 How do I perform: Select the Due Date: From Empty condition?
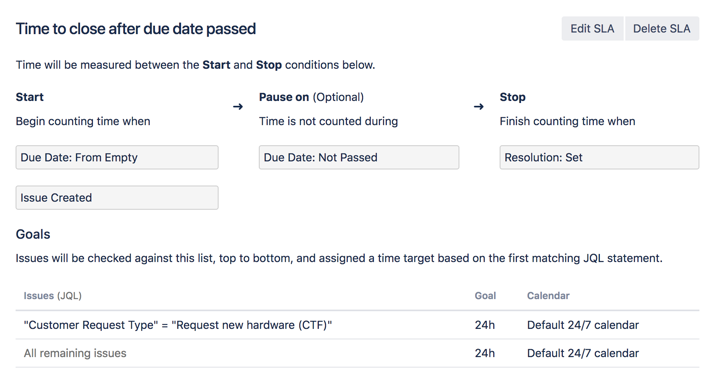click(117, 157)
